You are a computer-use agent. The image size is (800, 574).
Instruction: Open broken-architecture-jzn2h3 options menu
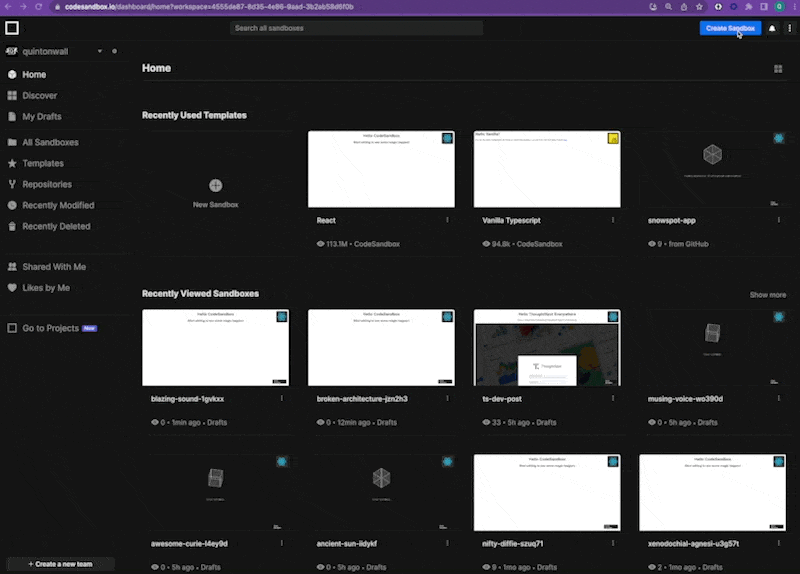pyautogui.click(x=447, y=398)
